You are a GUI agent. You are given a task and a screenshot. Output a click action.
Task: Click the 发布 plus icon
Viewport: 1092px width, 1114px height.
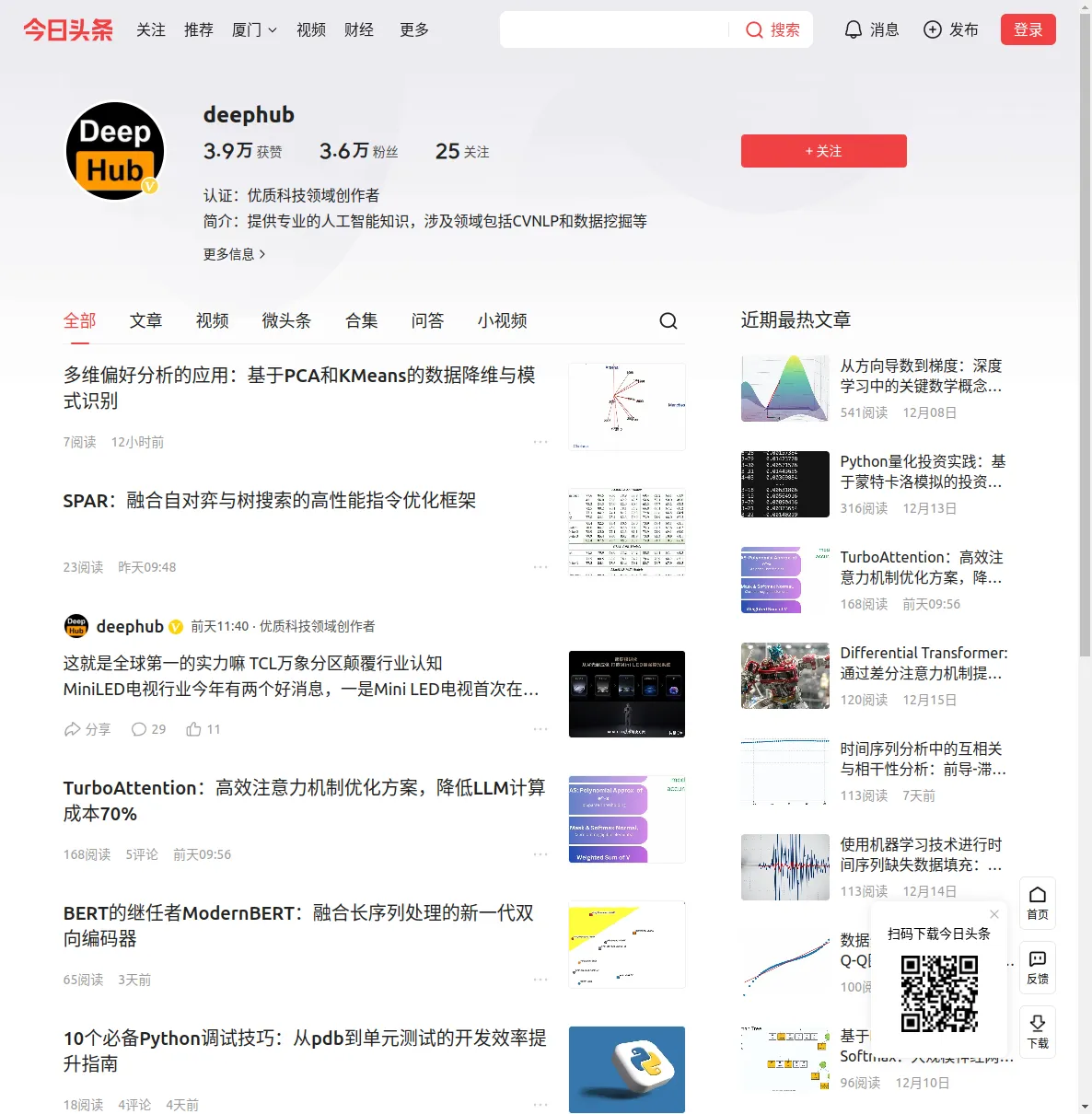coord(933,30)
